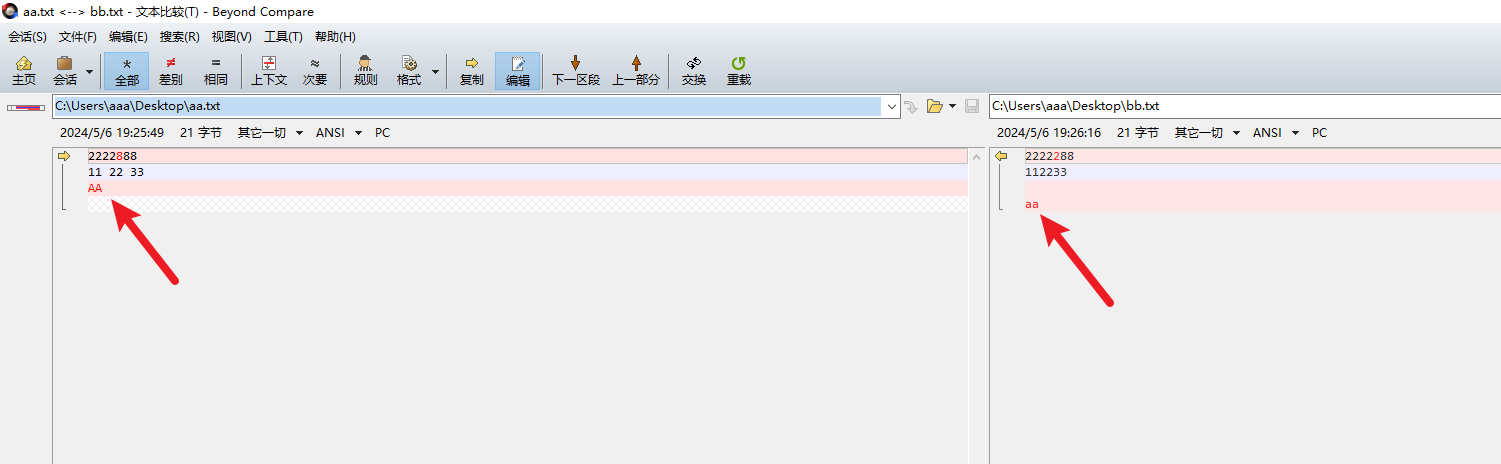1501x464 pixels.
Task: Open the 文件(F) menu
Action: [x=78, y=37]
